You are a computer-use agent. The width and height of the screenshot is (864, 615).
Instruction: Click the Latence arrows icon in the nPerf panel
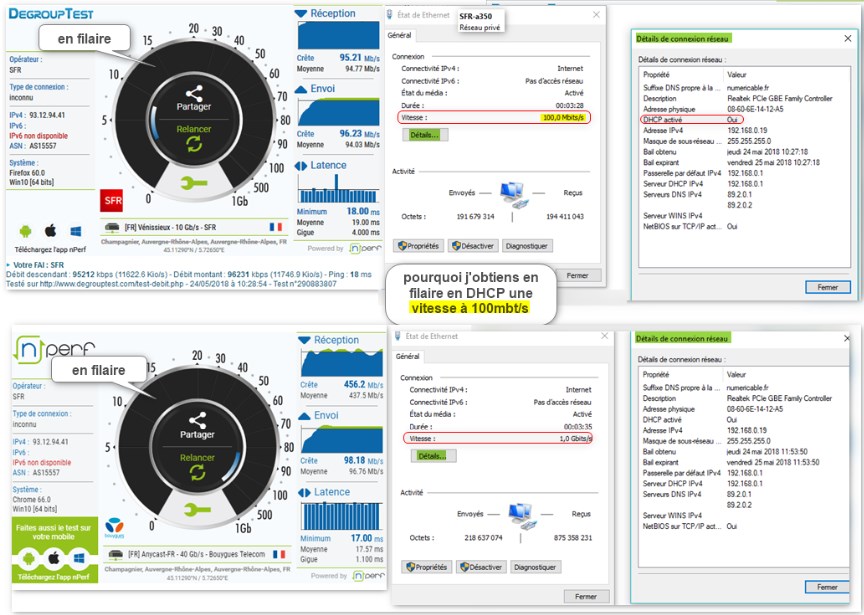304,492
